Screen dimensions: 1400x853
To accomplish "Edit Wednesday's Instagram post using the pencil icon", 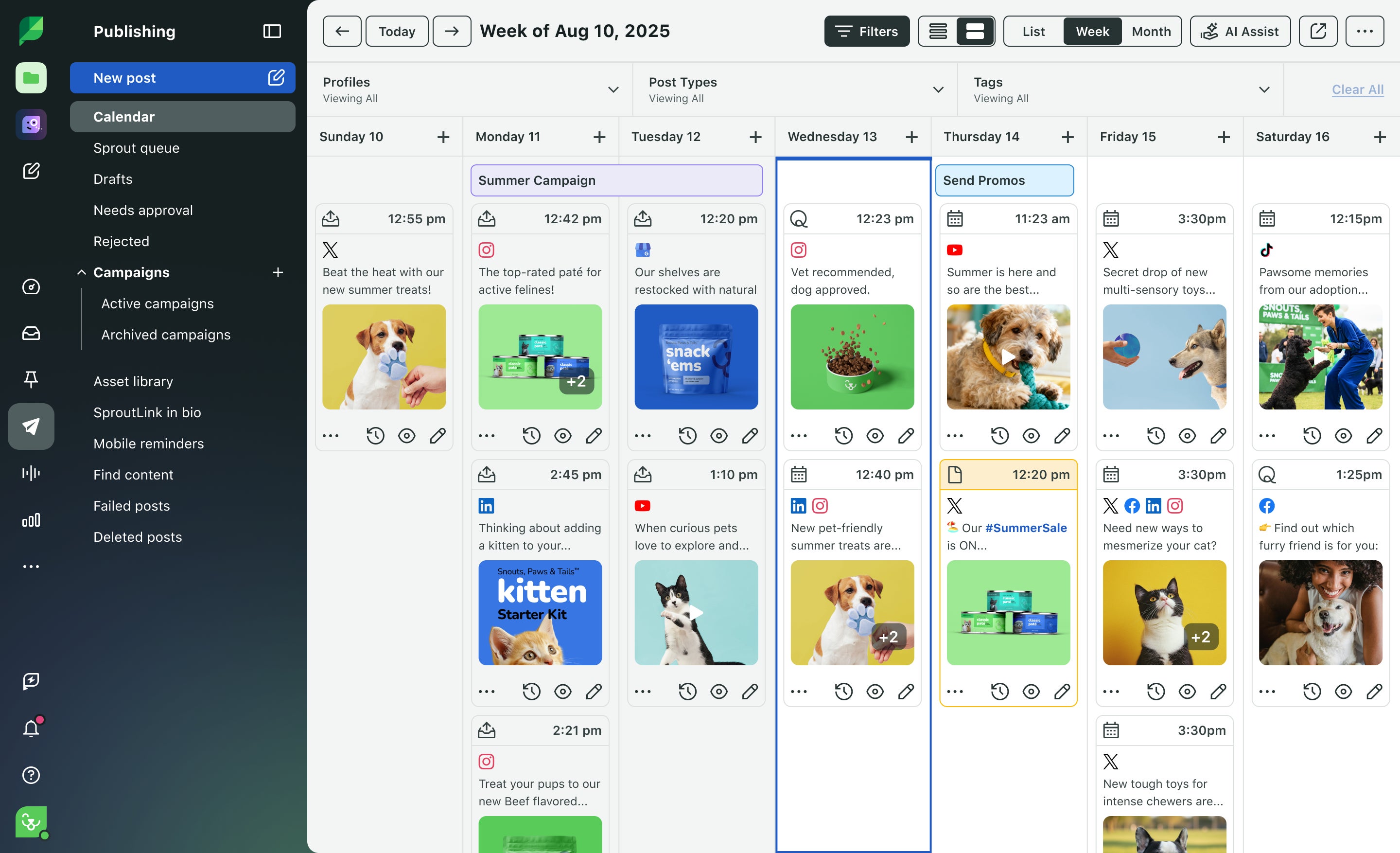I will 906,435.
